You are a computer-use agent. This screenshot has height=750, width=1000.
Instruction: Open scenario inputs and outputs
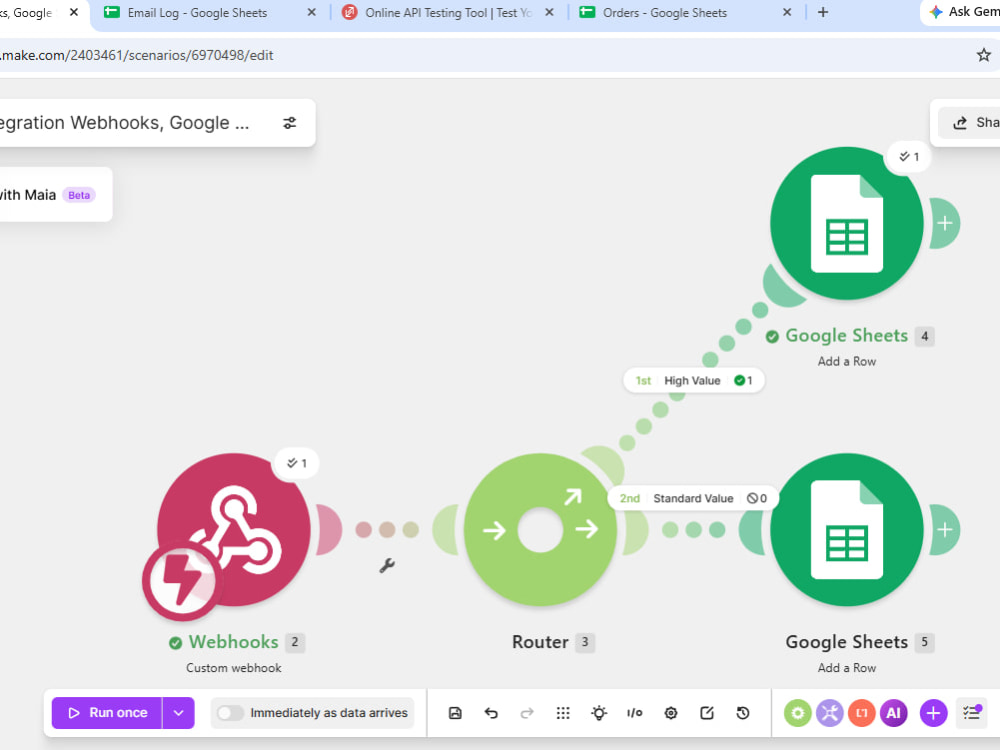tap(635, 713)
